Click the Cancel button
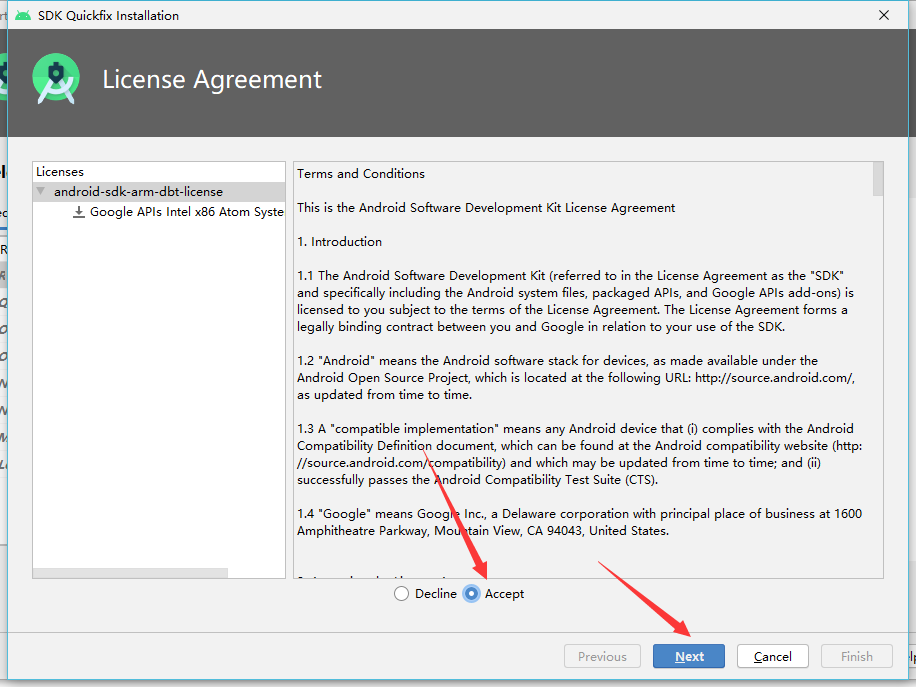This screenshot has width=916, height=687. point(772,656)
